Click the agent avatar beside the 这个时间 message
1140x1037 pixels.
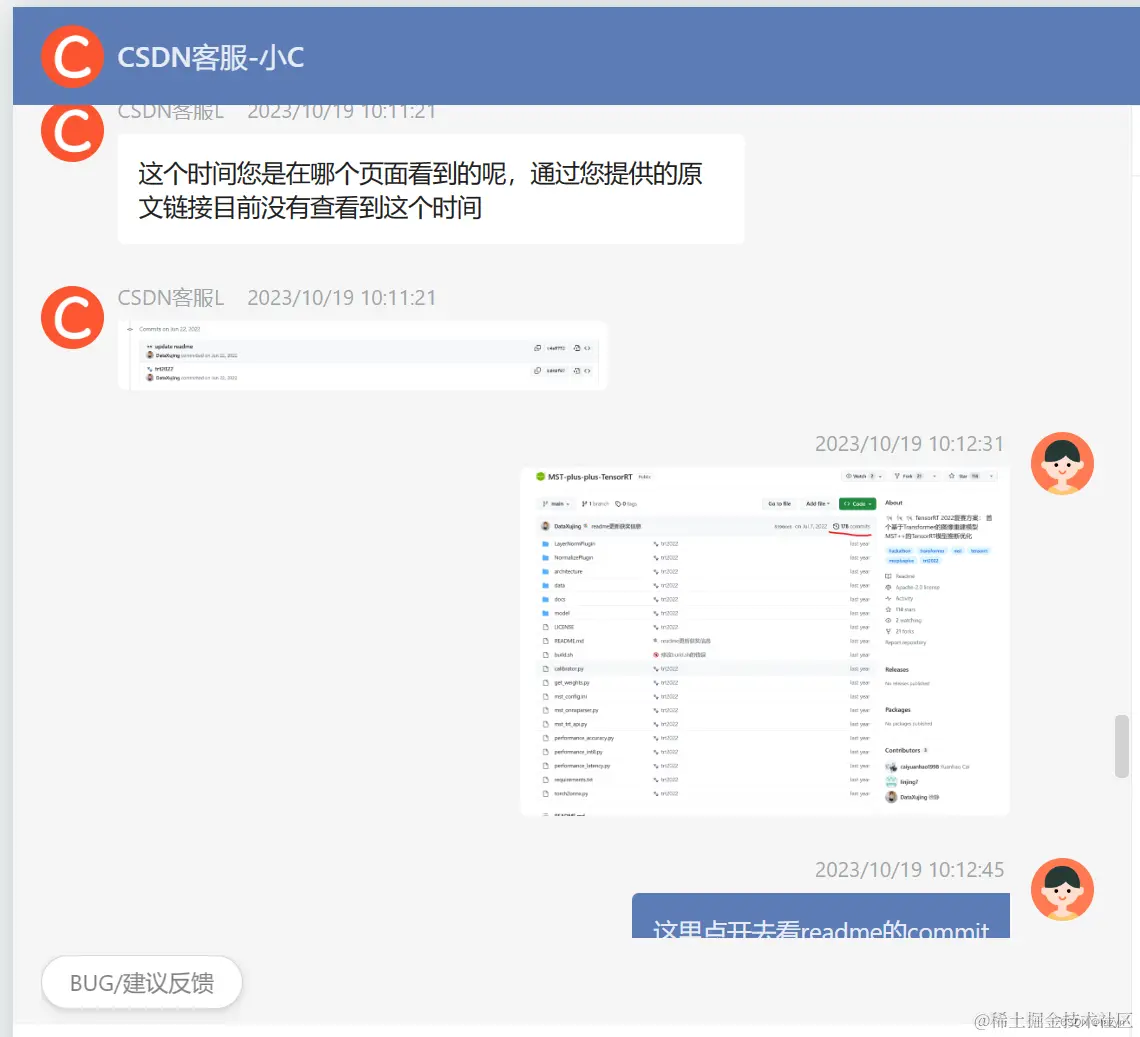[72, 132]
